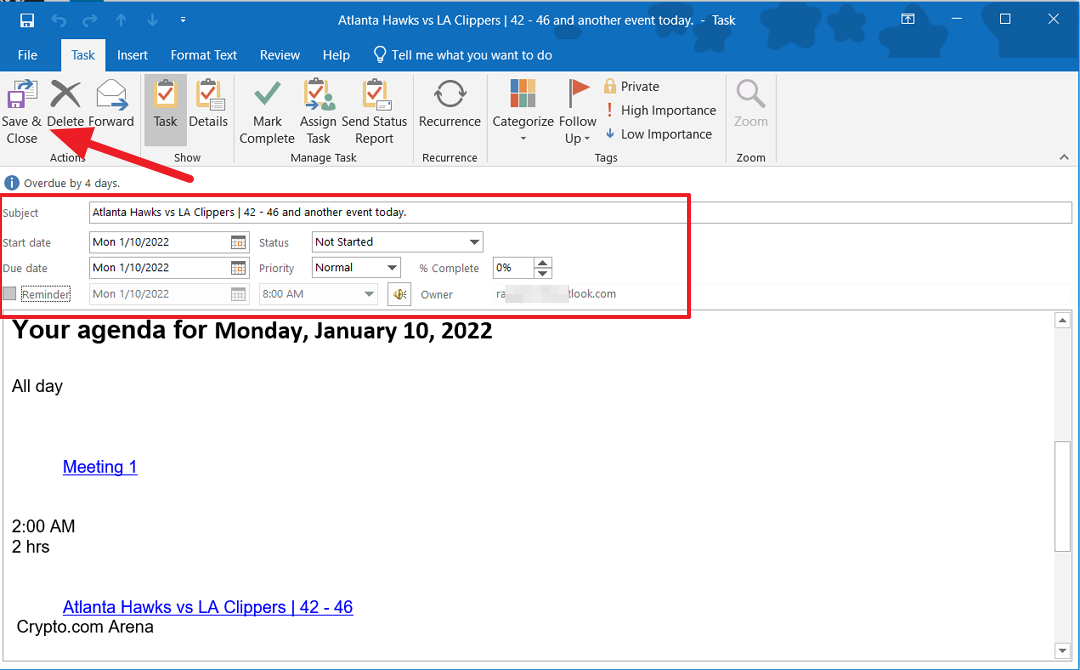Open Atlanta Hawks vs LA Clippers link
1080x670 pixels.
pyautogui.click(x=208, y=607)
